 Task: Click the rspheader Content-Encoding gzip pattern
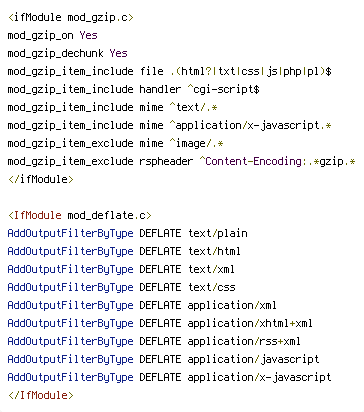pos(277,161)
